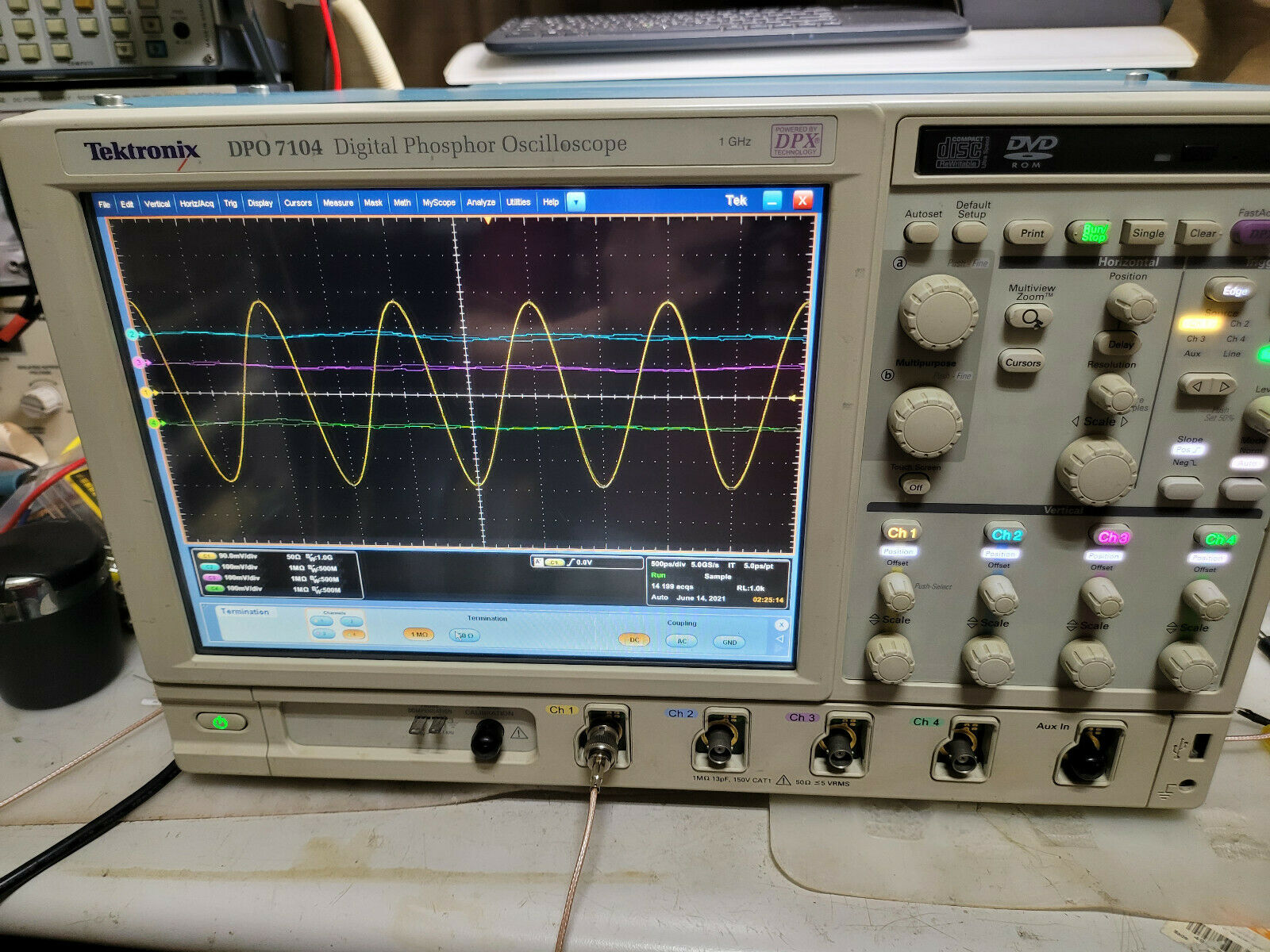Click the green Run status text
Screen dimensions: 1270x952
(658, 575)
